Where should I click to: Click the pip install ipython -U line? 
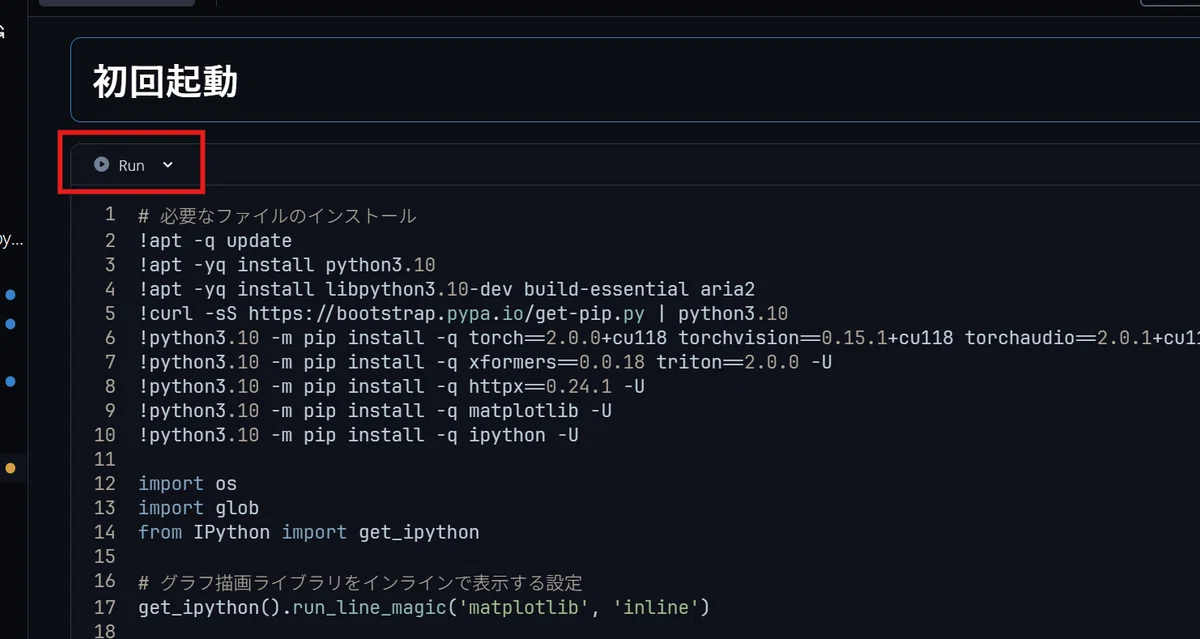click(x=359, y=435)
